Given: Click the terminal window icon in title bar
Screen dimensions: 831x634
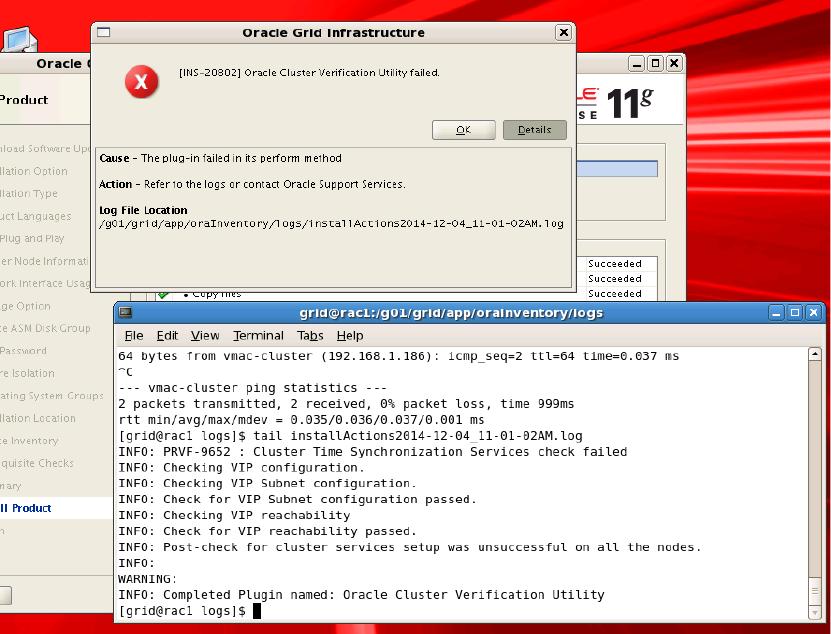Looking at the screenshot, I should [x=126, y=313].
